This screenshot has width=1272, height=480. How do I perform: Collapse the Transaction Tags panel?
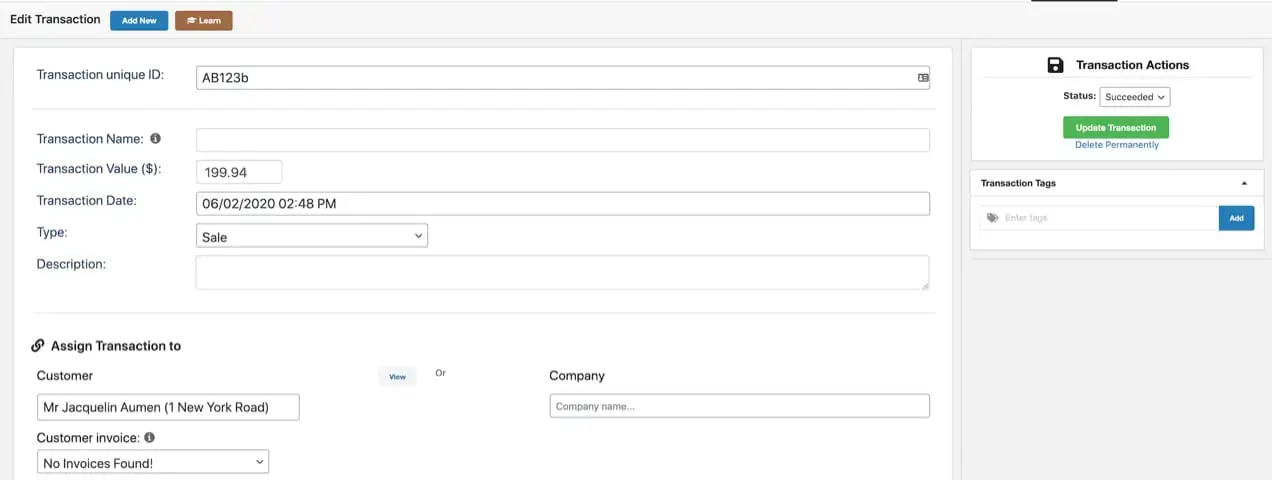point(1244,183)
